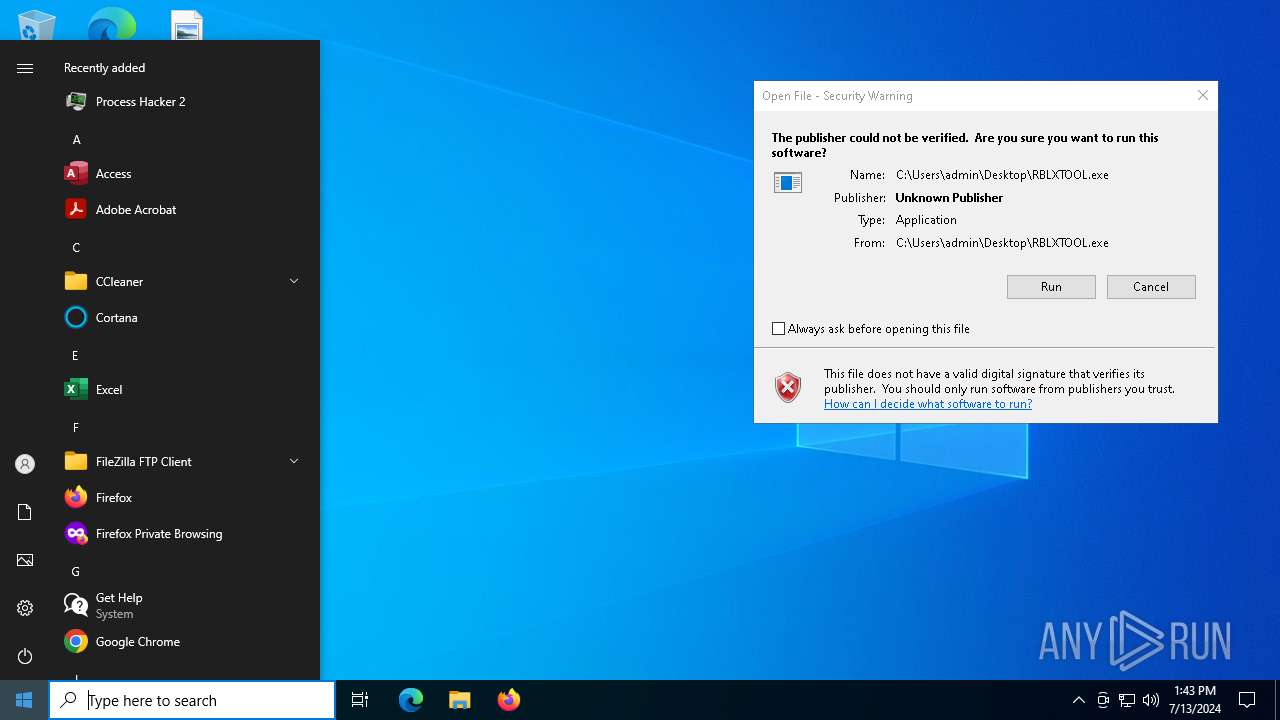
Task: Click the Power icon in Start sidebar
Action: tap(25, 656)
